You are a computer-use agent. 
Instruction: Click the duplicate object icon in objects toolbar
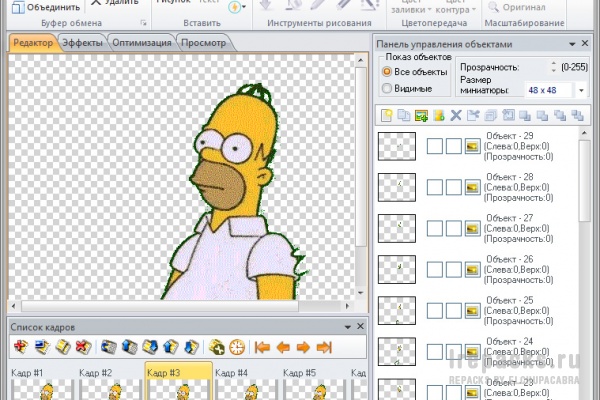[404, 115]
